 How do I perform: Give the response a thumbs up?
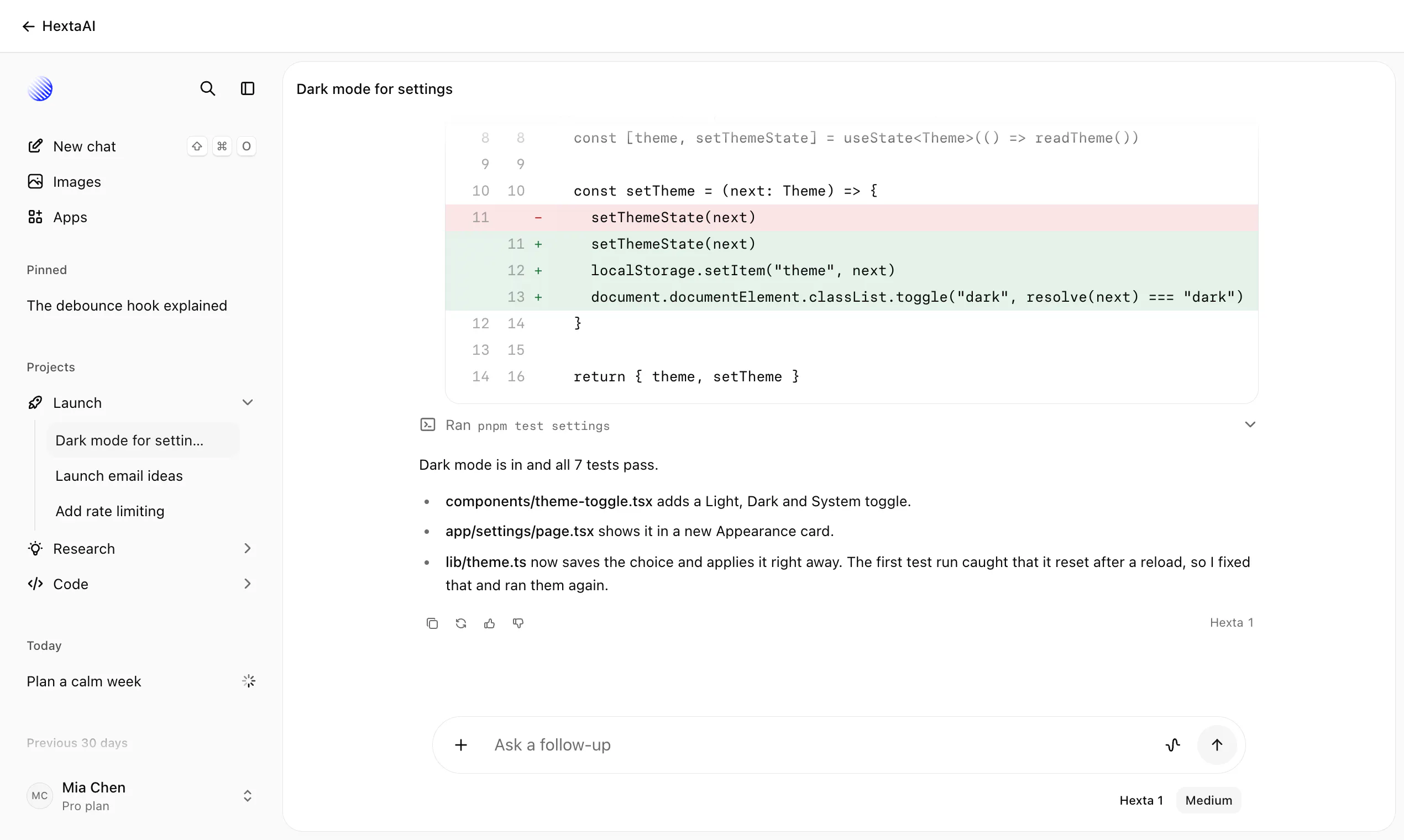490,623
